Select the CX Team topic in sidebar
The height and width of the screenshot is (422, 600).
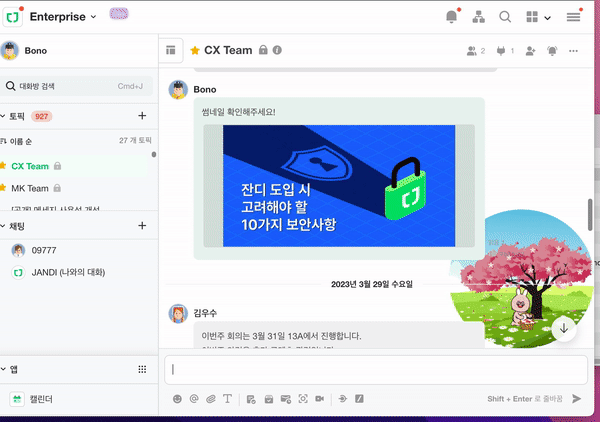pos(73,166)
